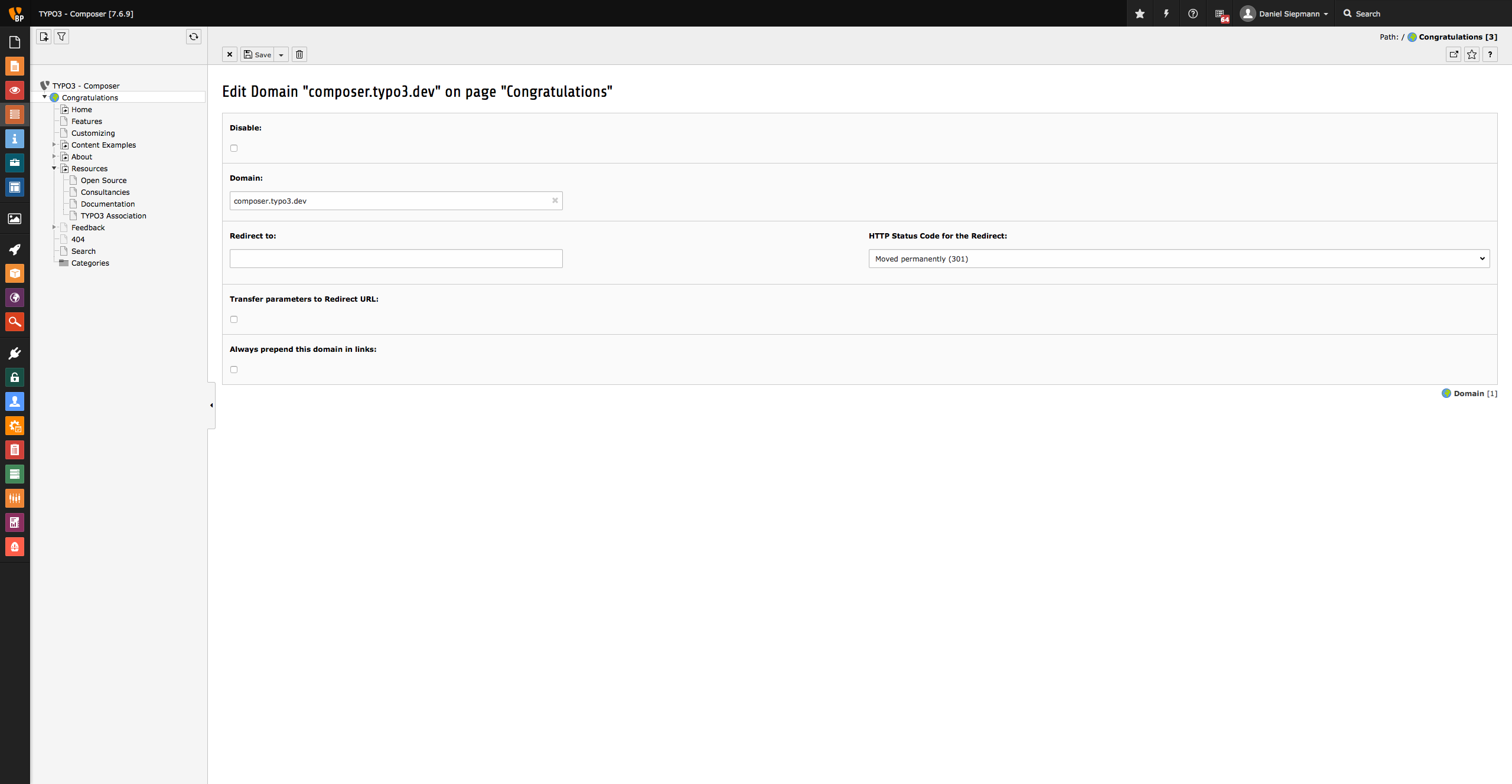Select Home page in the tree
The width and height of the screenshot is (1512, 784).
pos(82,109)
